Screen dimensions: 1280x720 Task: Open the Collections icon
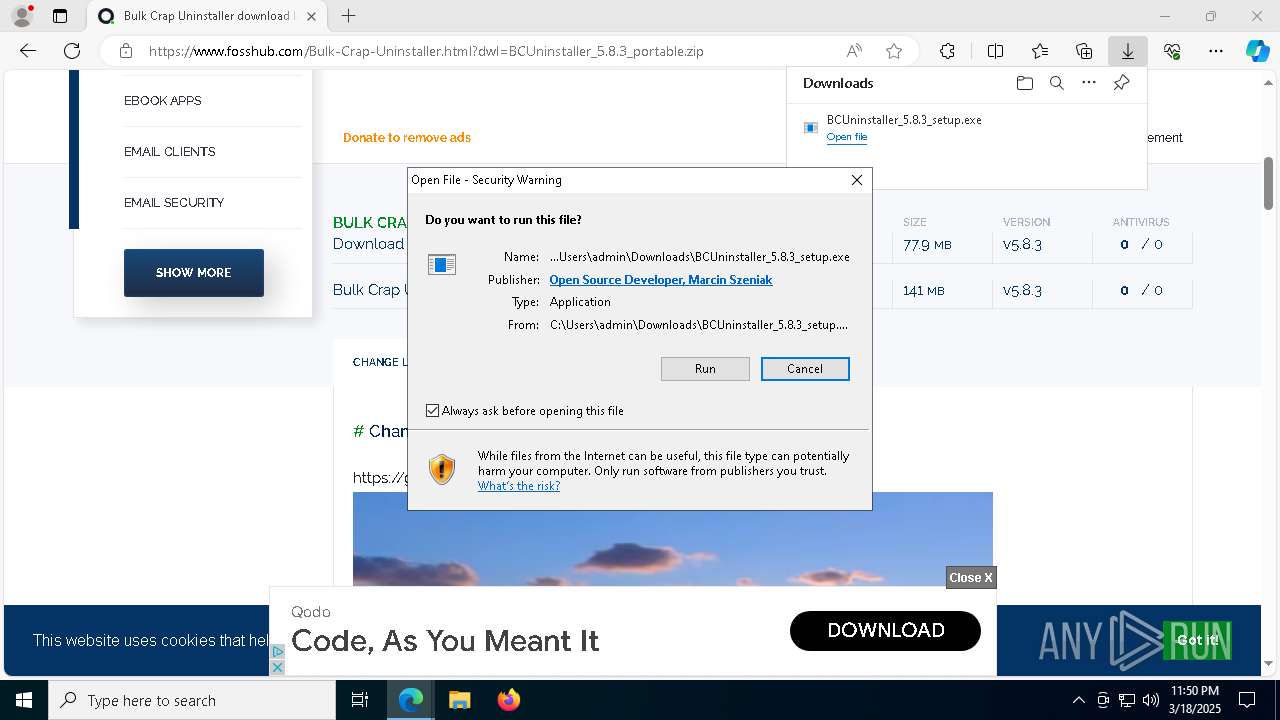pyautogui.click(x=1084, y=51)
